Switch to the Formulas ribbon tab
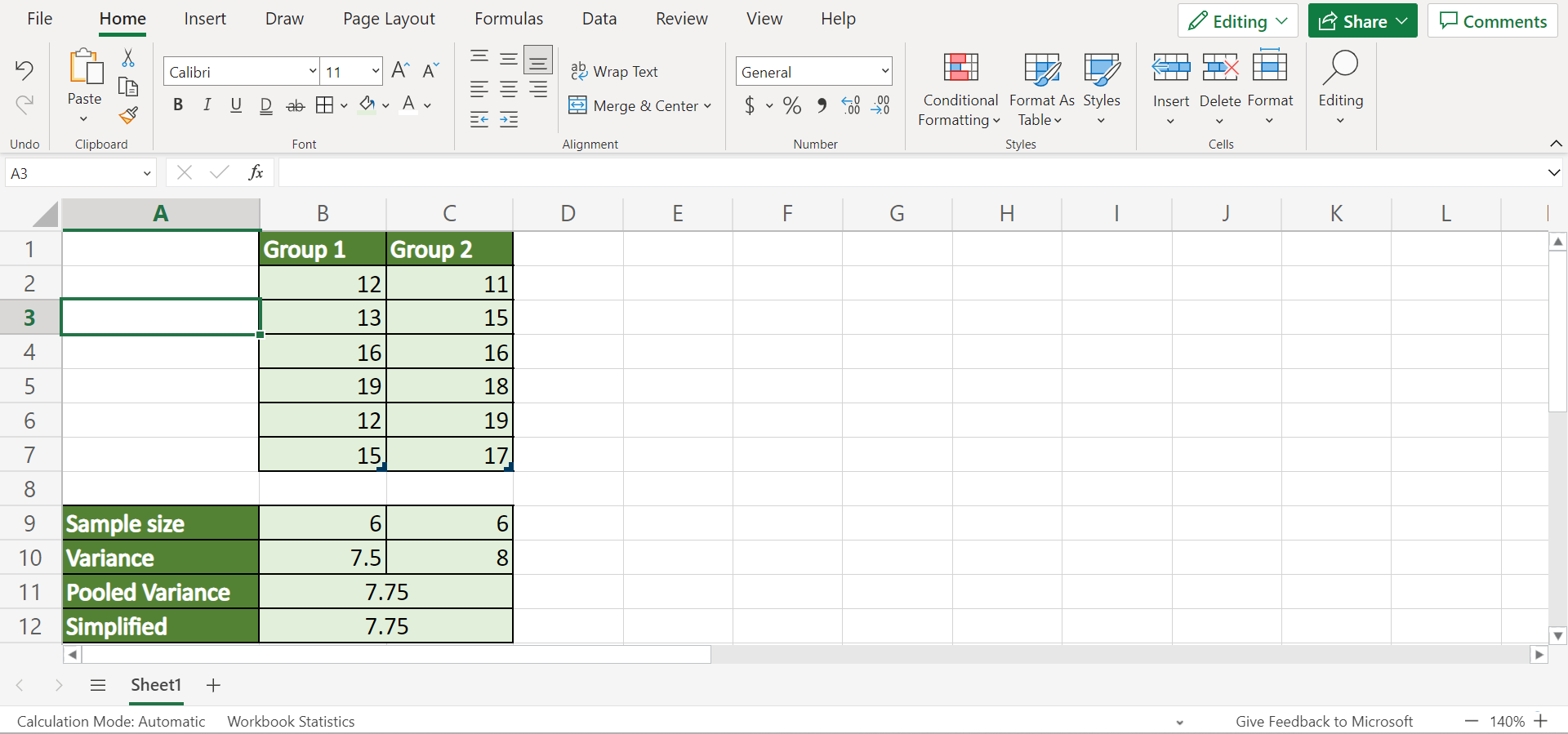The height and width of the screenshot is (734, 1568). 509,19
